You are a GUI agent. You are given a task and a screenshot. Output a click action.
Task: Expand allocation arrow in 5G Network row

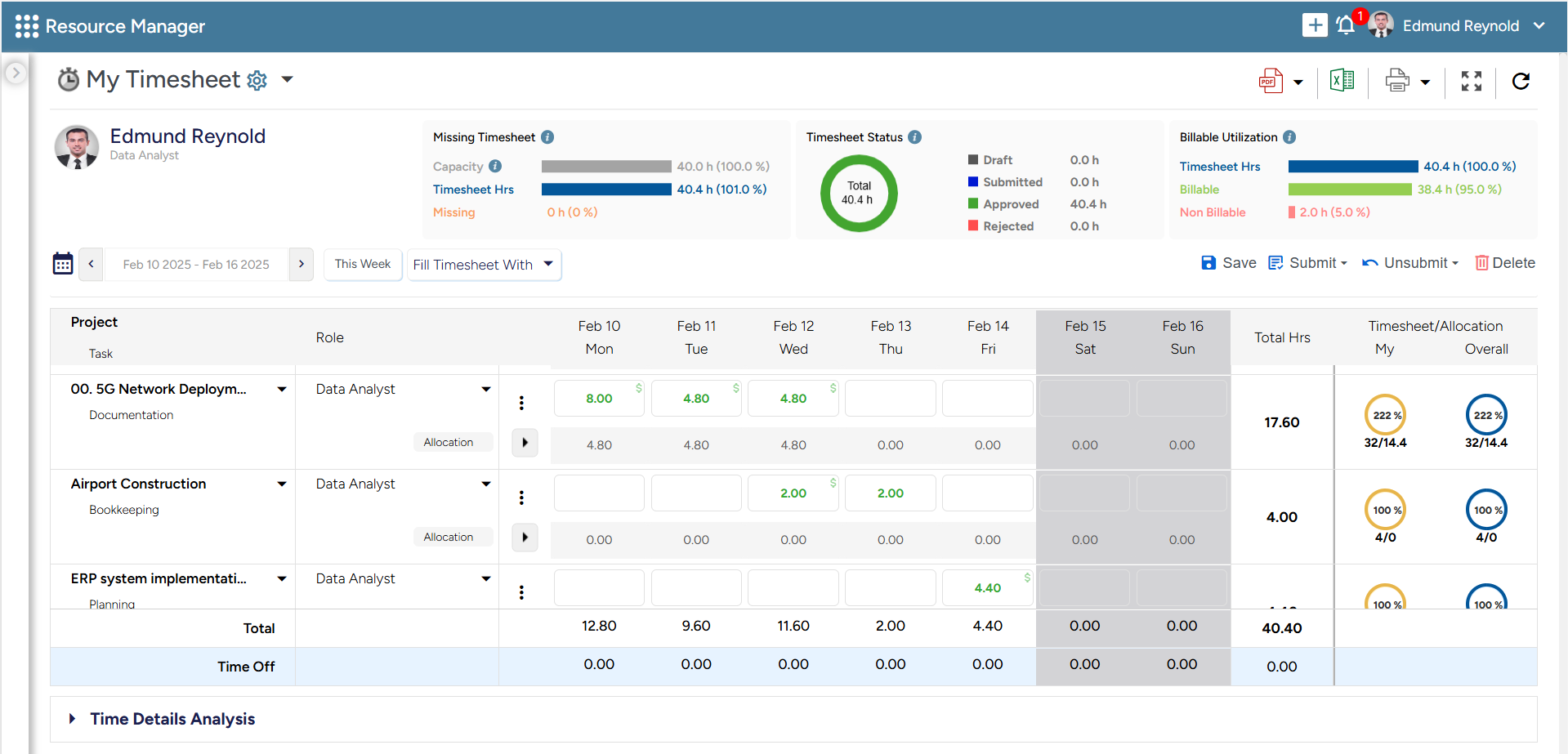tap(525, 442)
